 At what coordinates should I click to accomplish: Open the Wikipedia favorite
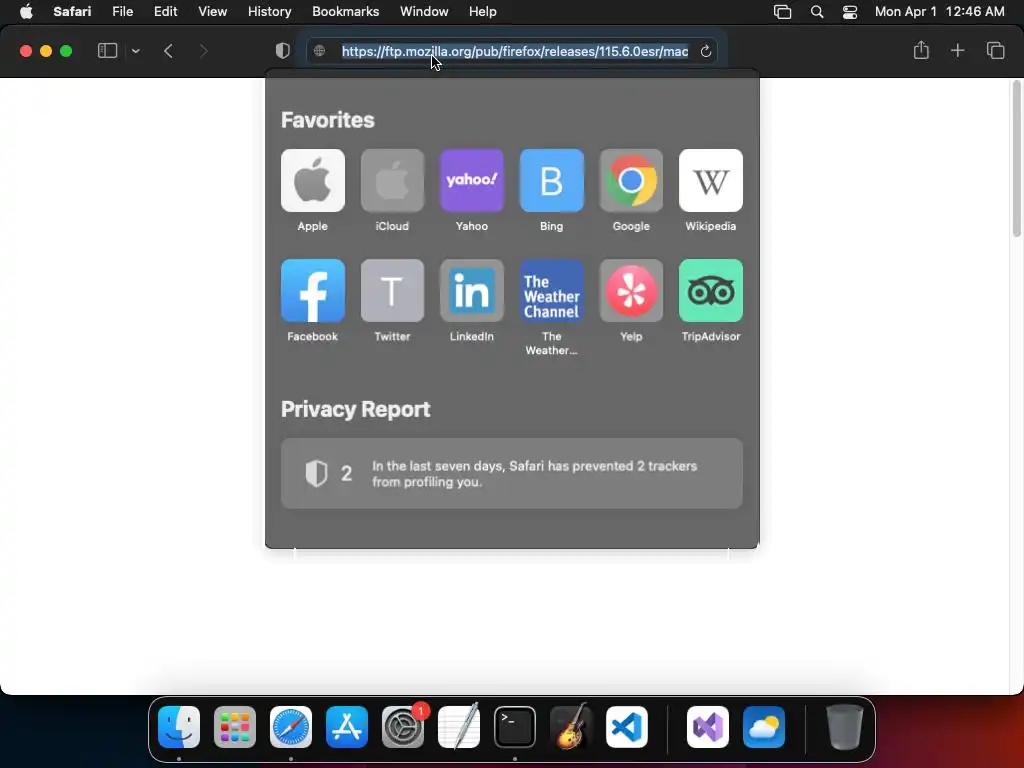[711, 180]
